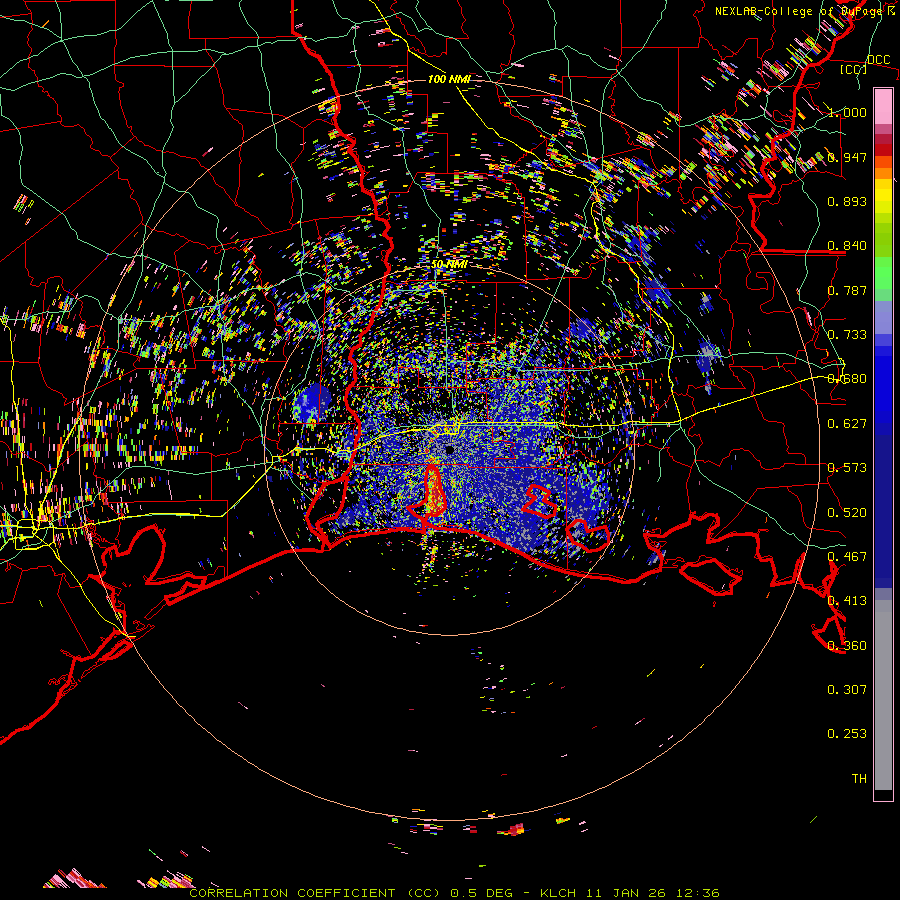The width and height of the screenshot is (900, 900).
Task: Click the blue circular echo west of radar
Action: pyautogui.click(x=313, y=404)
